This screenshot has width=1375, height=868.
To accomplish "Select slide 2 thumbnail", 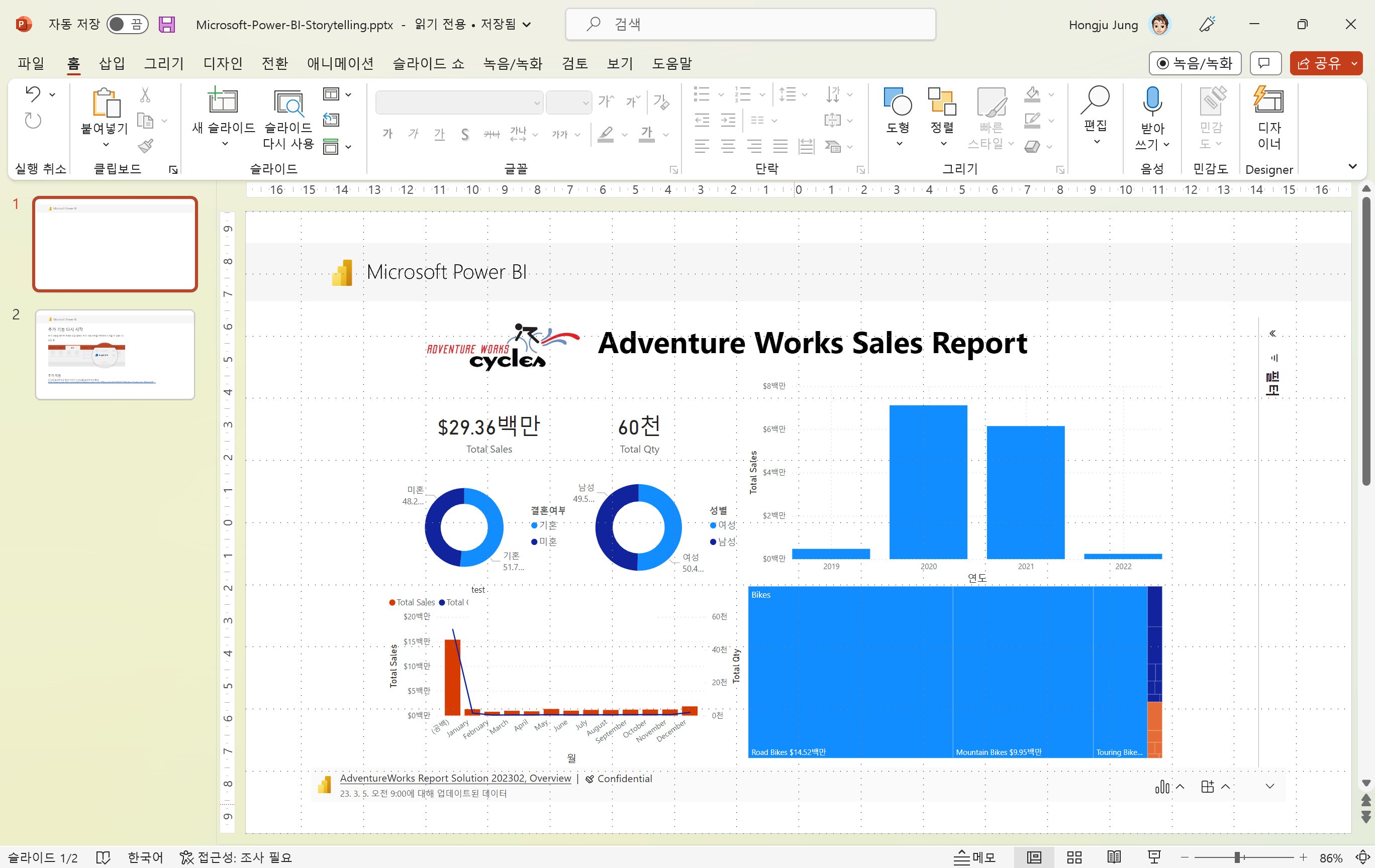I will [x=115, y=355].
